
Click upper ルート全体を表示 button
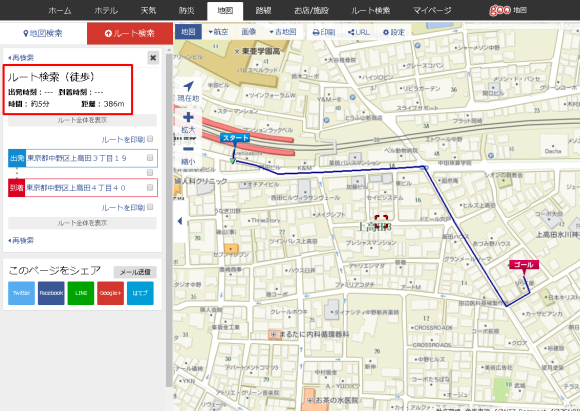click(x=82, y=120)
